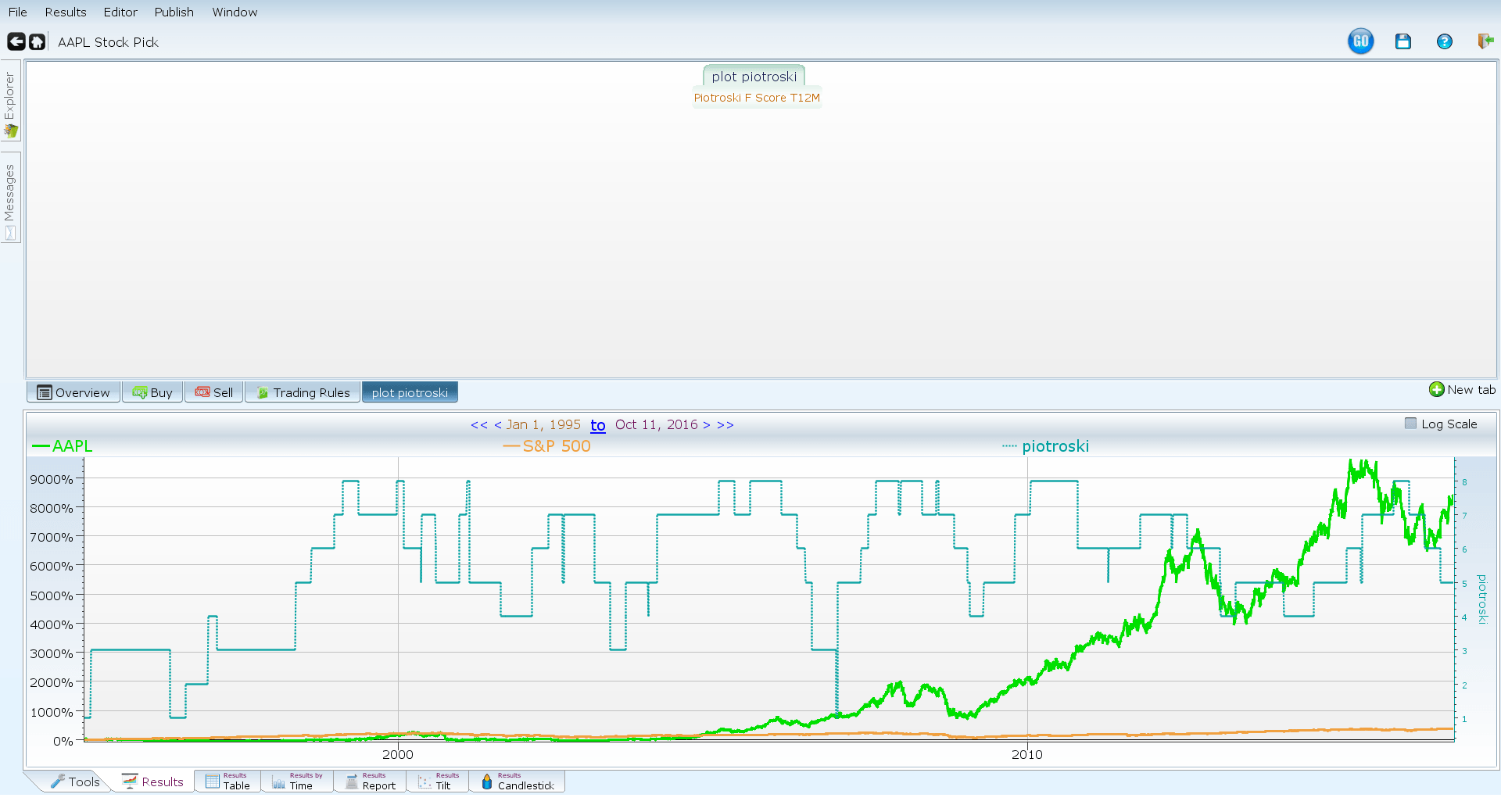Click the 9000% y-axis label
The height and width of the screenshot is (812, 1501).
click(52, 479)
